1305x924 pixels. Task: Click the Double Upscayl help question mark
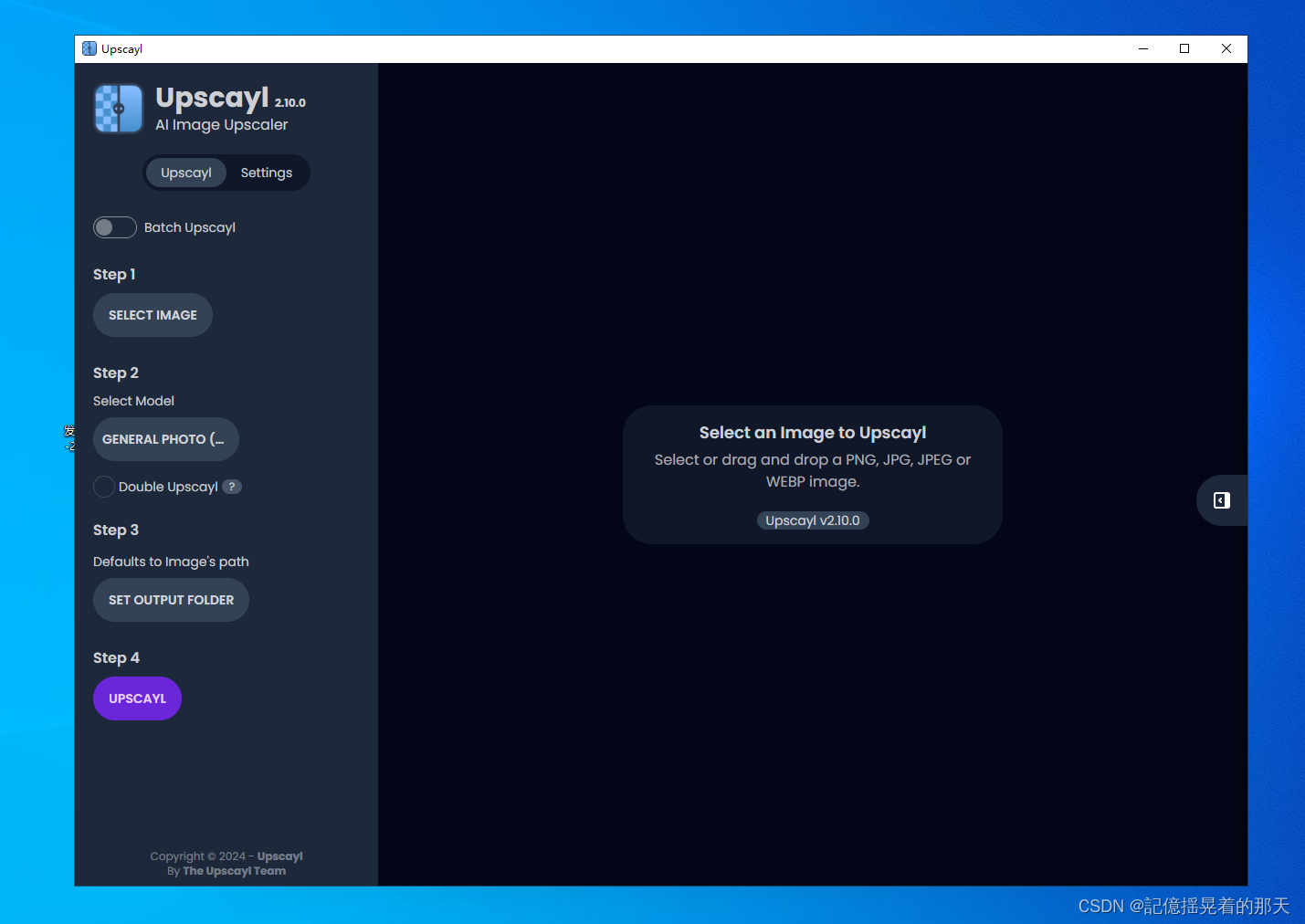point(232,487)
